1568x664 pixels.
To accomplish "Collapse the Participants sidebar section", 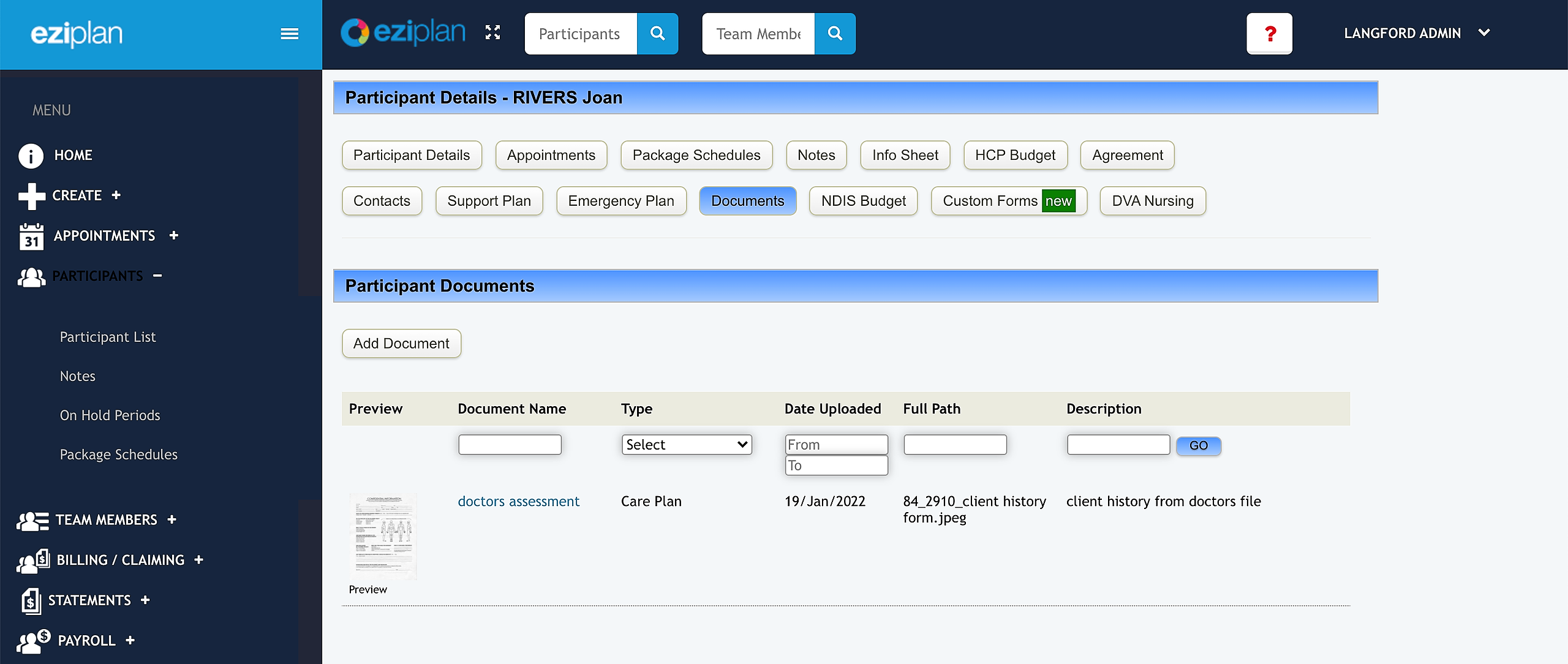I will [157, 276].
